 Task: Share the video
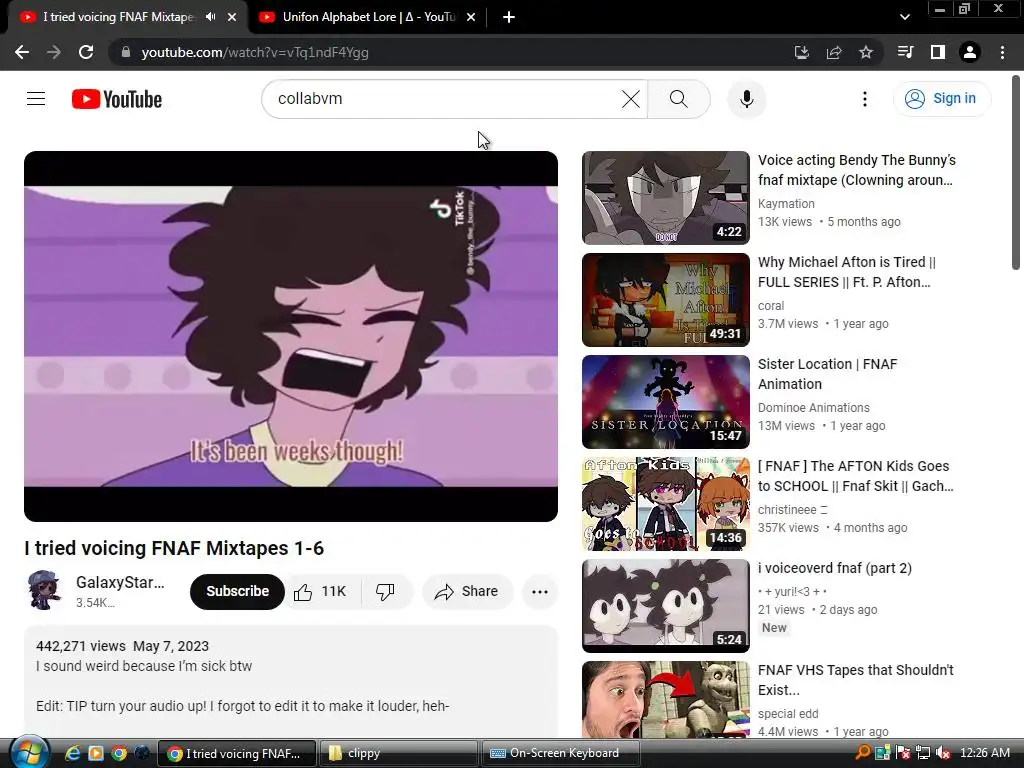click(468, 592)
